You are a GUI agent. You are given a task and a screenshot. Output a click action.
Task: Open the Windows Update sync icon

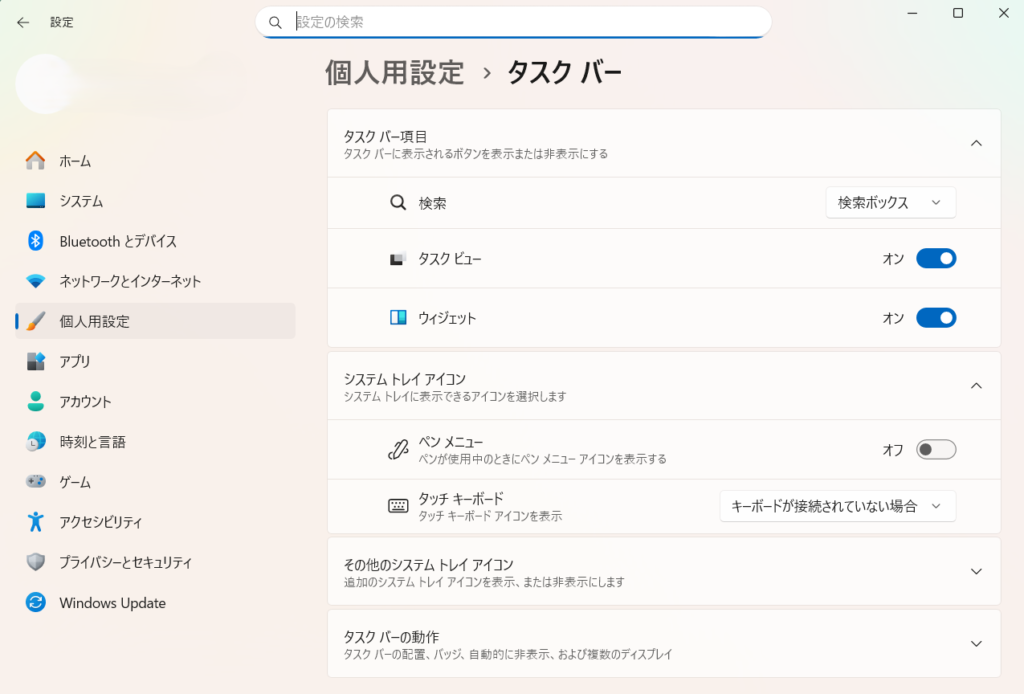click(x=36, y=603)
